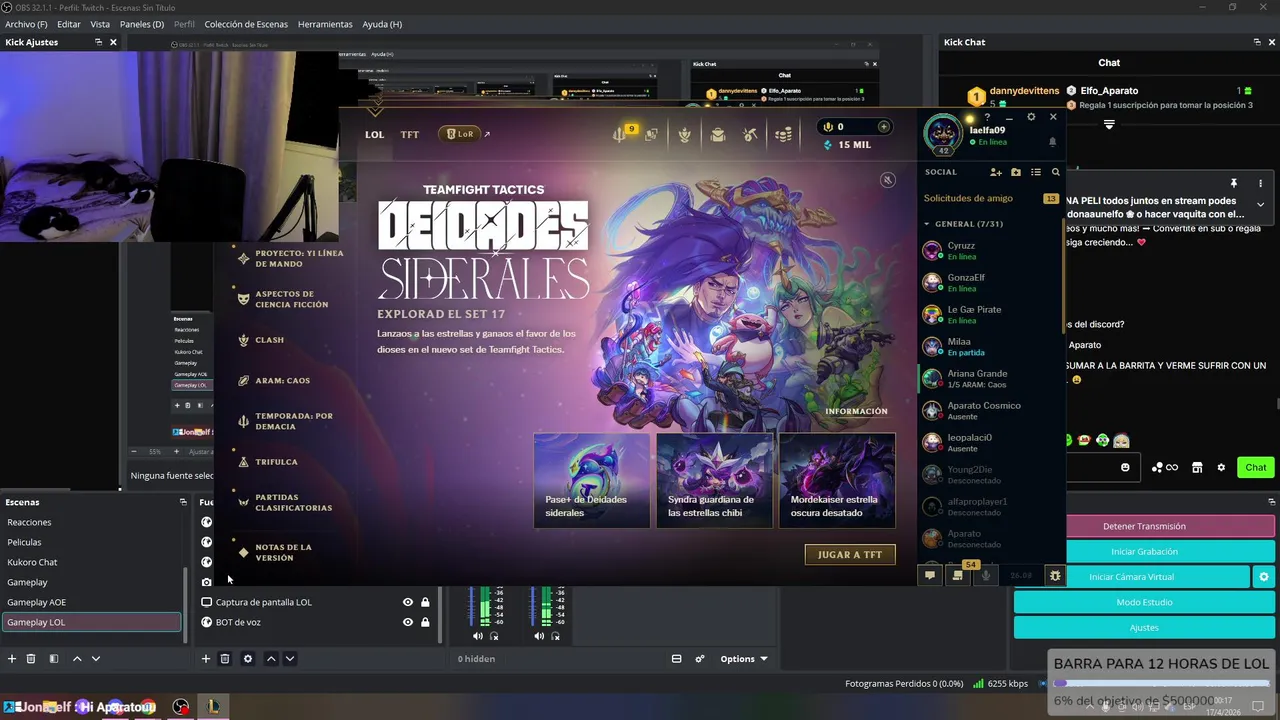Open virtual camera settings gear
Image resolution: width=1280 pixels, height=720 pixels.
tap(1264, 577)
